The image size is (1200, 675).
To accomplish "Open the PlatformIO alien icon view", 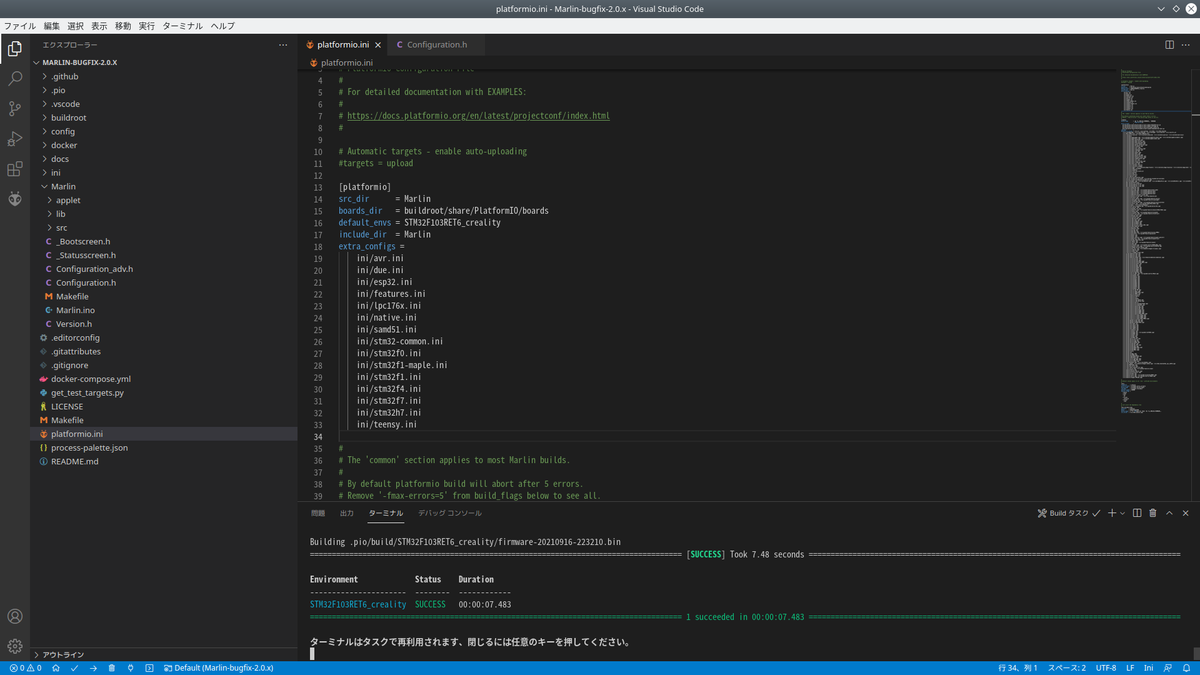I will click(15, 199).
